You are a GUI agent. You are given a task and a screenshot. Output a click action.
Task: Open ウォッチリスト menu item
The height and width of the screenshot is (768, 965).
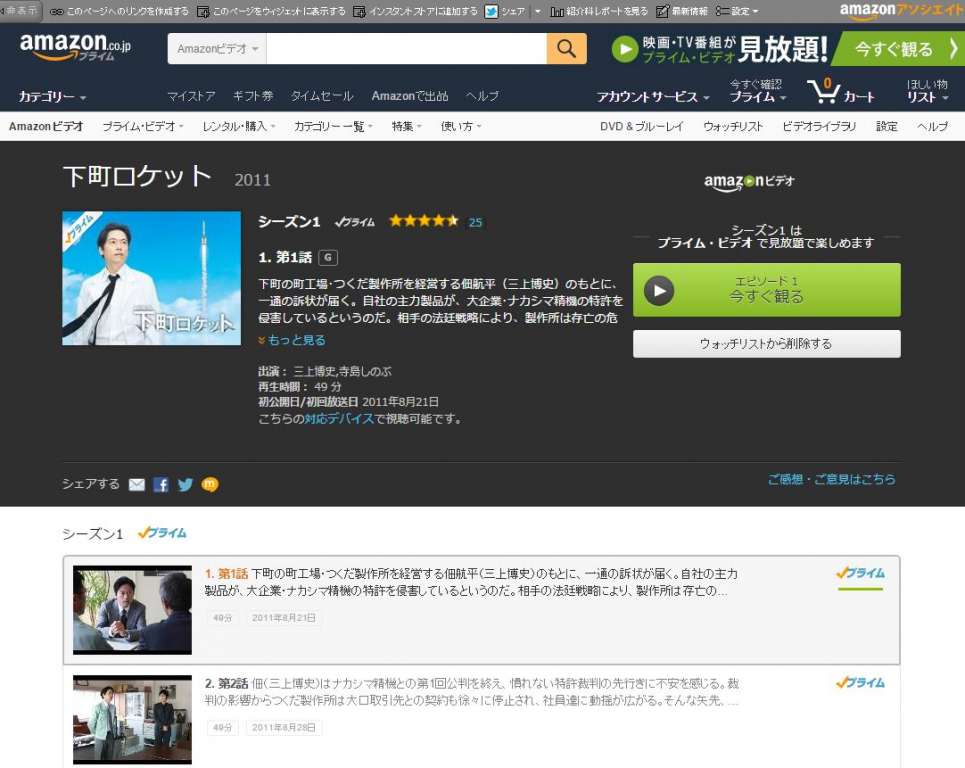tap(733, 126)
